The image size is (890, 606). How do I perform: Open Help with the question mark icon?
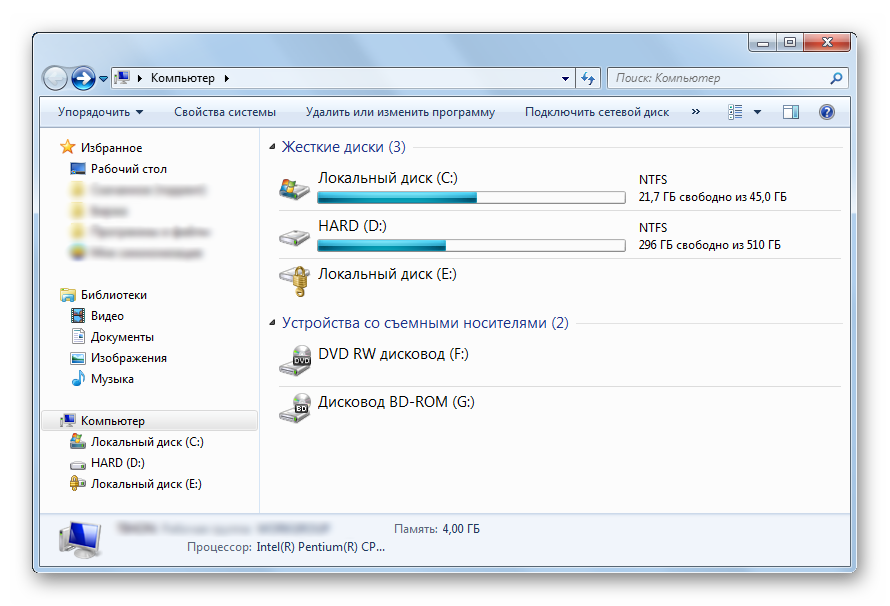point(827,112)
